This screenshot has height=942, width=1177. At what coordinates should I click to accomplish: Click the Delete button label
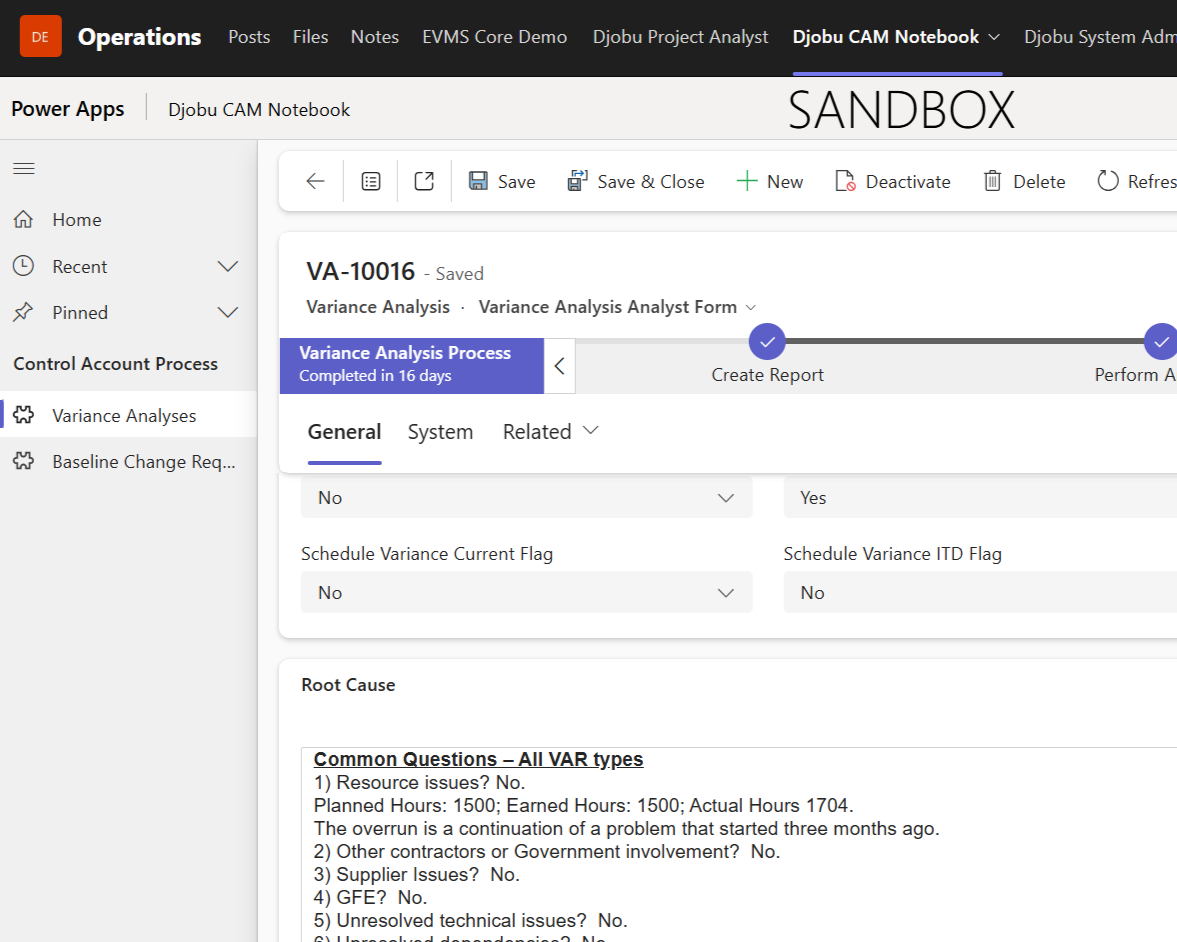[x=1039, y=182]
